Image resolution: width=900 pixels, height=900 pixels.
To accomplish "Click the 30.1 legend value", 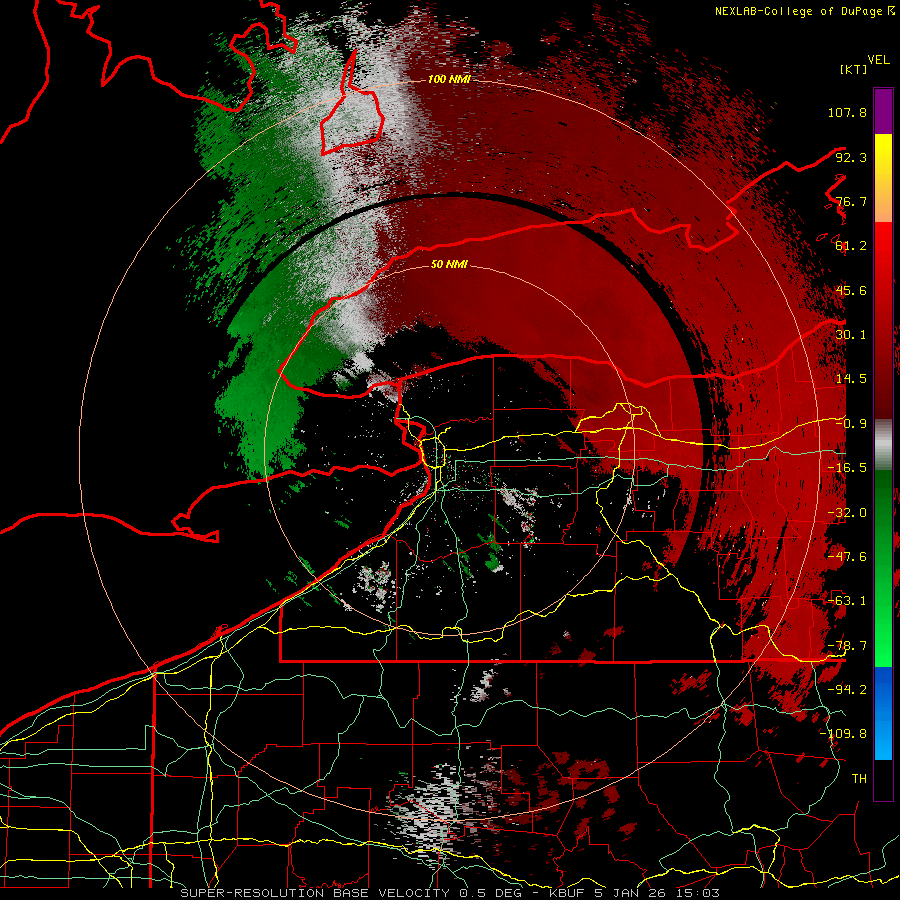I will (851, 335).
